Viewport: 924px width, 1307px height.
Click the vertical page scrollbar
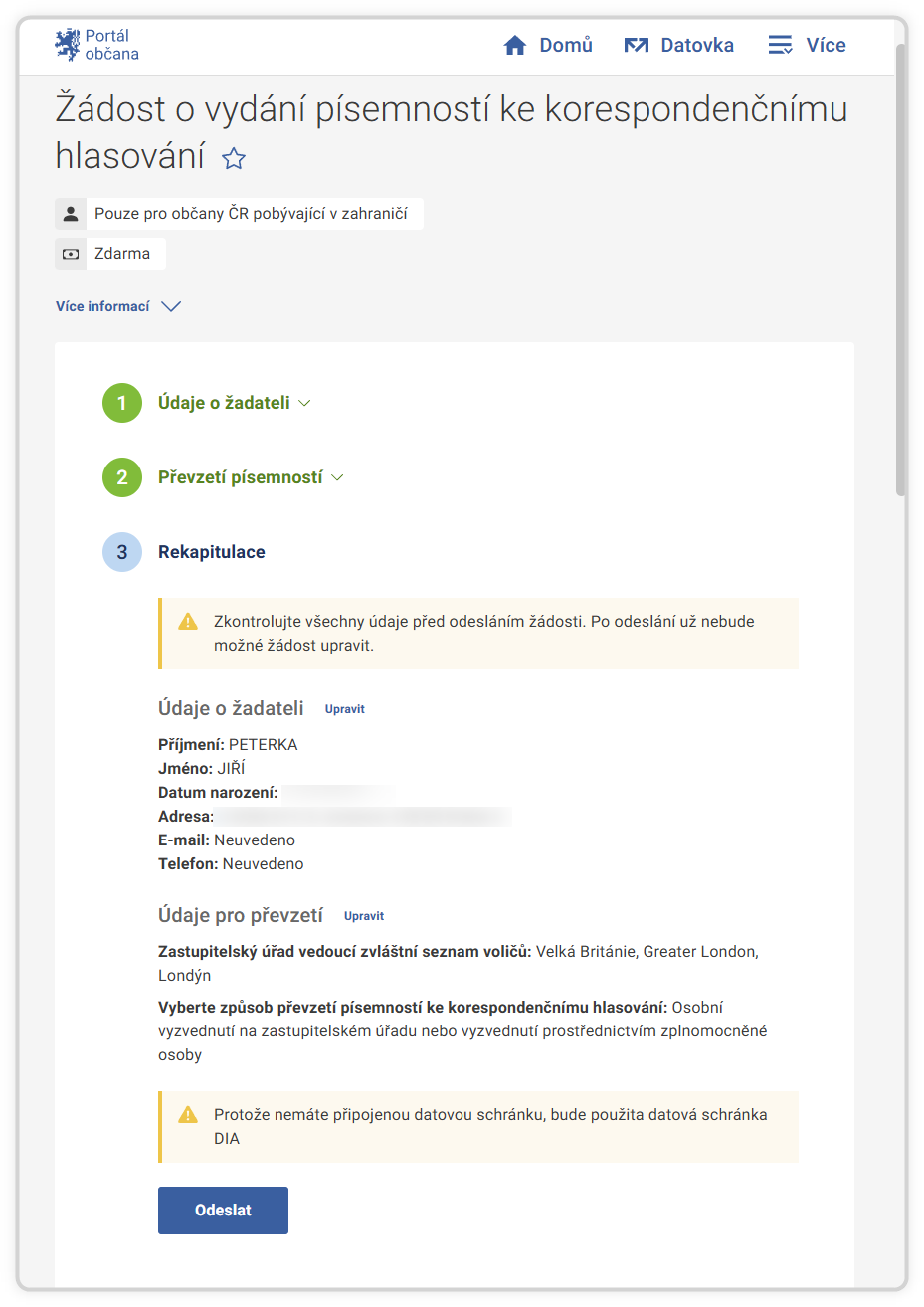click(900, 269)
